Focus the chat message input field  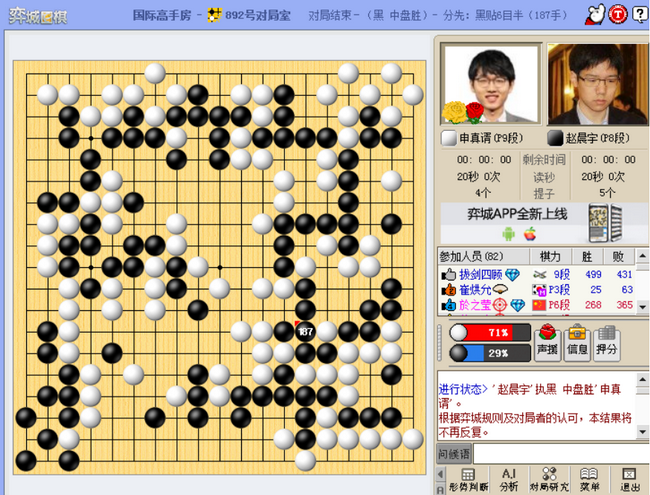coord(560,454)
